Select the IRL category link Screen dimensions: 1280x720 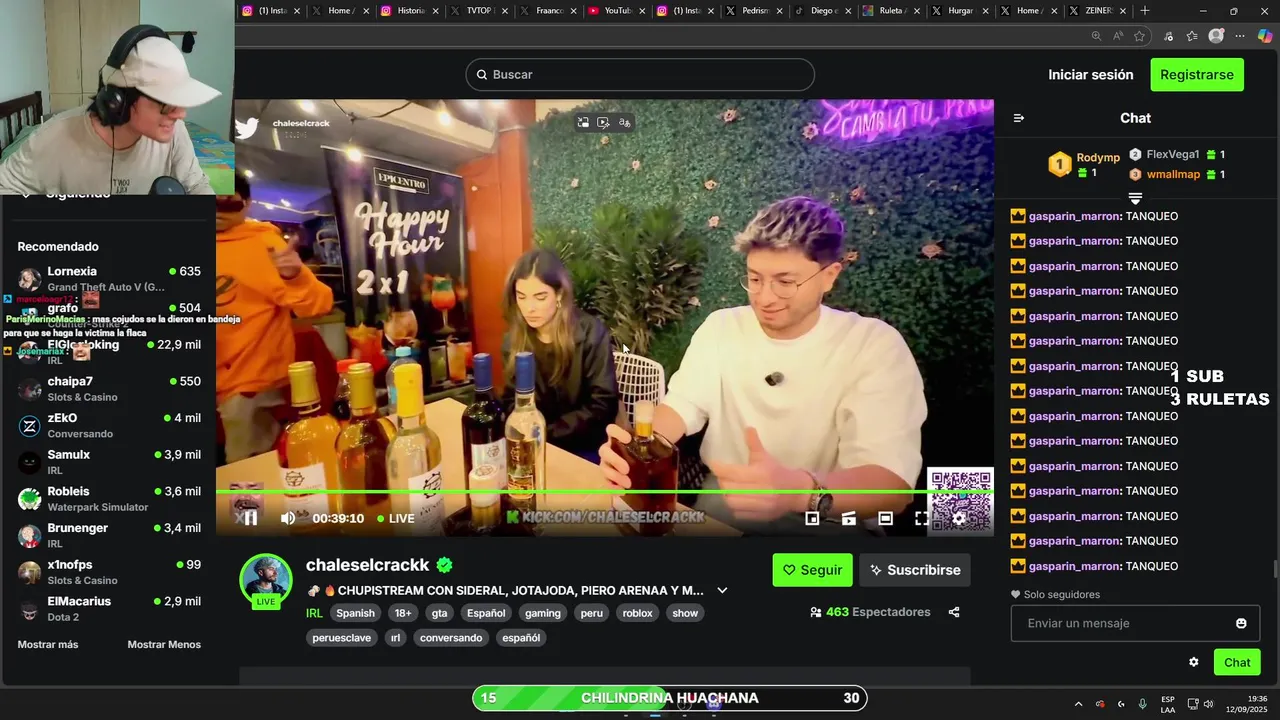pos(314,613)
